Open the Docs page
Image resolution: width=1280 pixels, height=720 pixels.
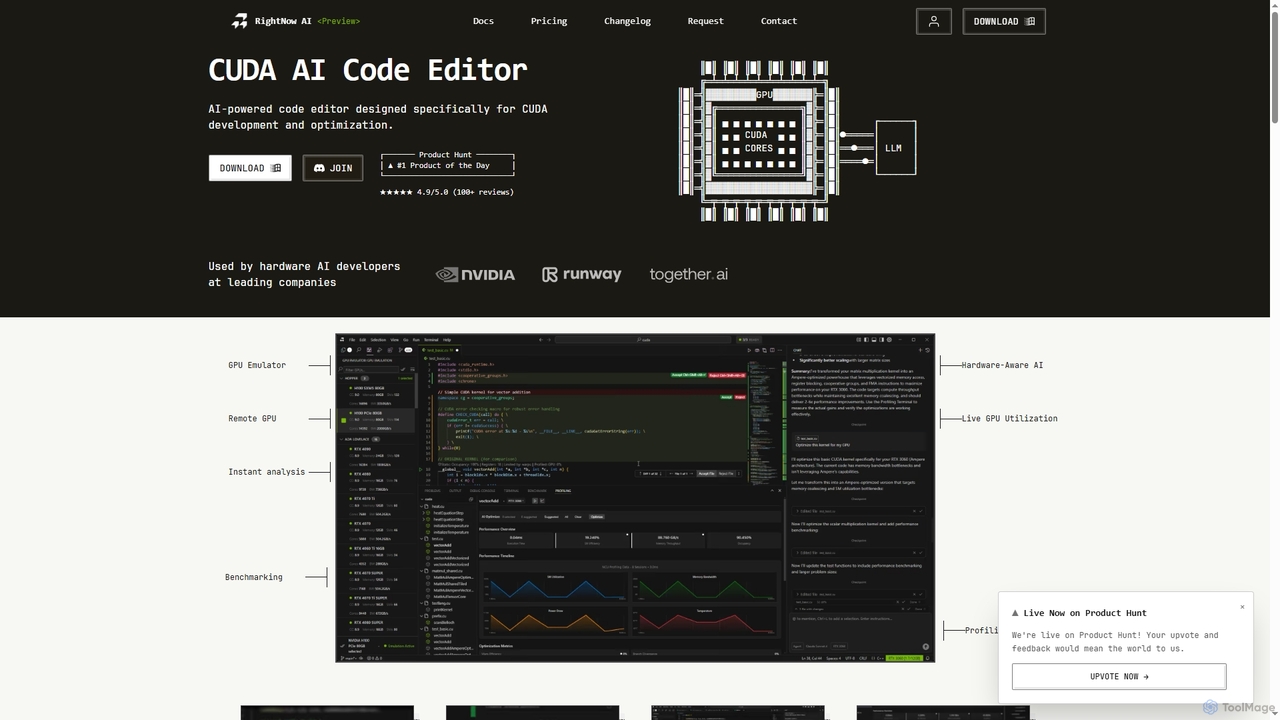[483, 21]
